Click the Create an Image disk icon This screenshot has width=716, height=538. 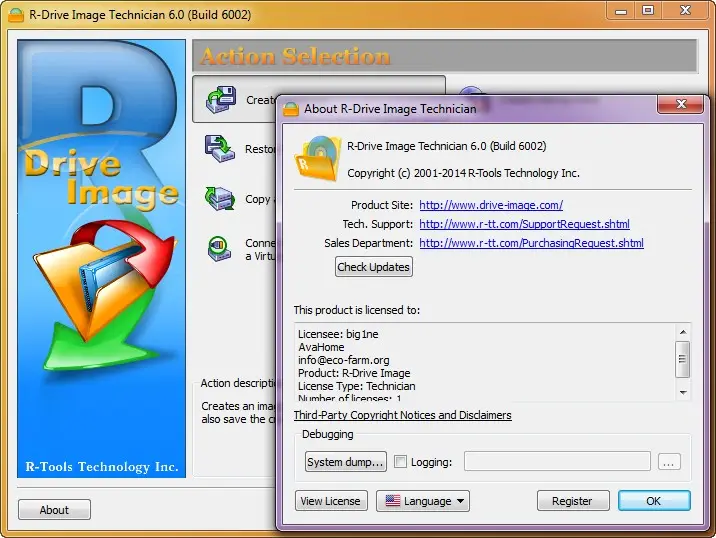pyautogui.click(x=221, y=99)
